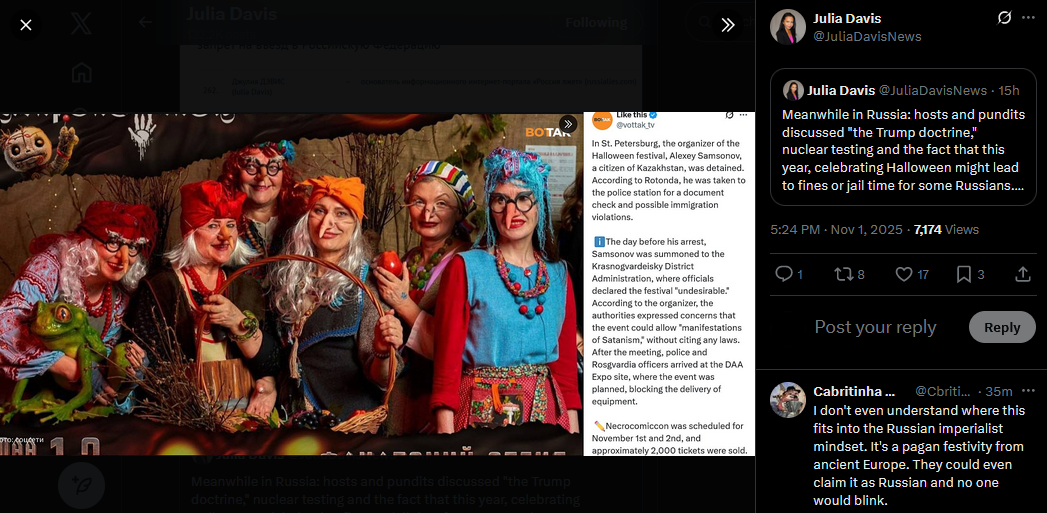Open the more options menu at panel top

[x=1028, y=18]
